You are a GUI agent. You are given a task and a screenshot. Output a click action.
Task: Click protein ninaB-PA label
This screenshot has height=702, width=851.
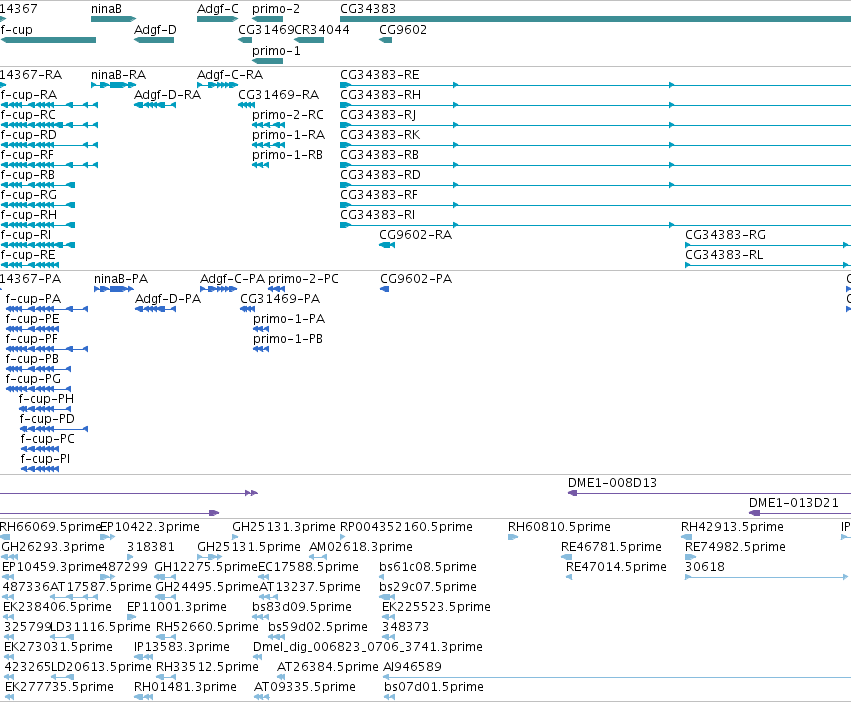click(121, 279)
